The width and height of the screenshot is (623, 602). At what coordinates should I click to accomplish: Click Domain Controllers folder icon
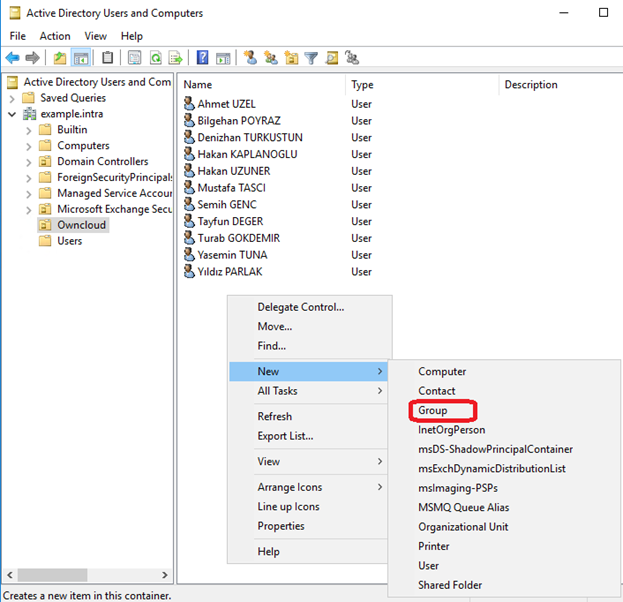[45, 161]
